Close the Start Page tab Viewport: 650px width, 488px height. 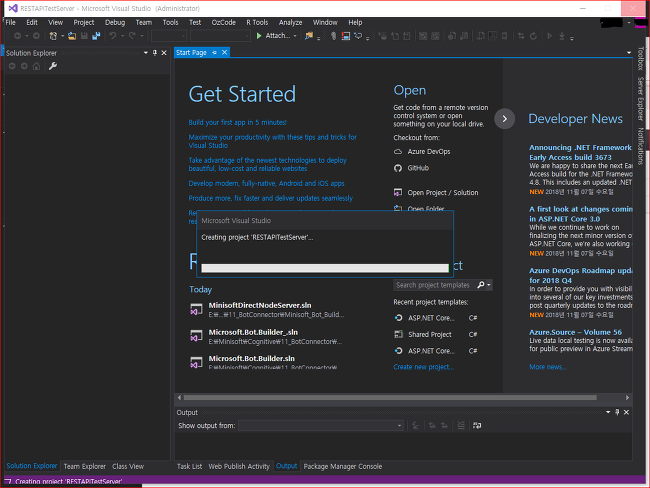click(224, 52)
